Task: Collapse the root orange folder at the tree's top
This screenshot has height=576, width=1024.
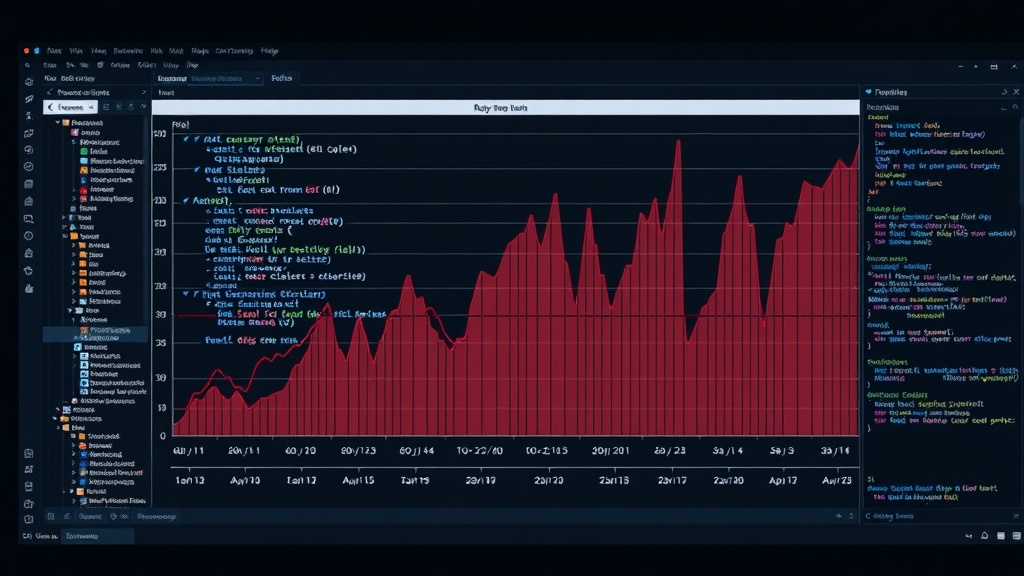Action: [57, 122]
